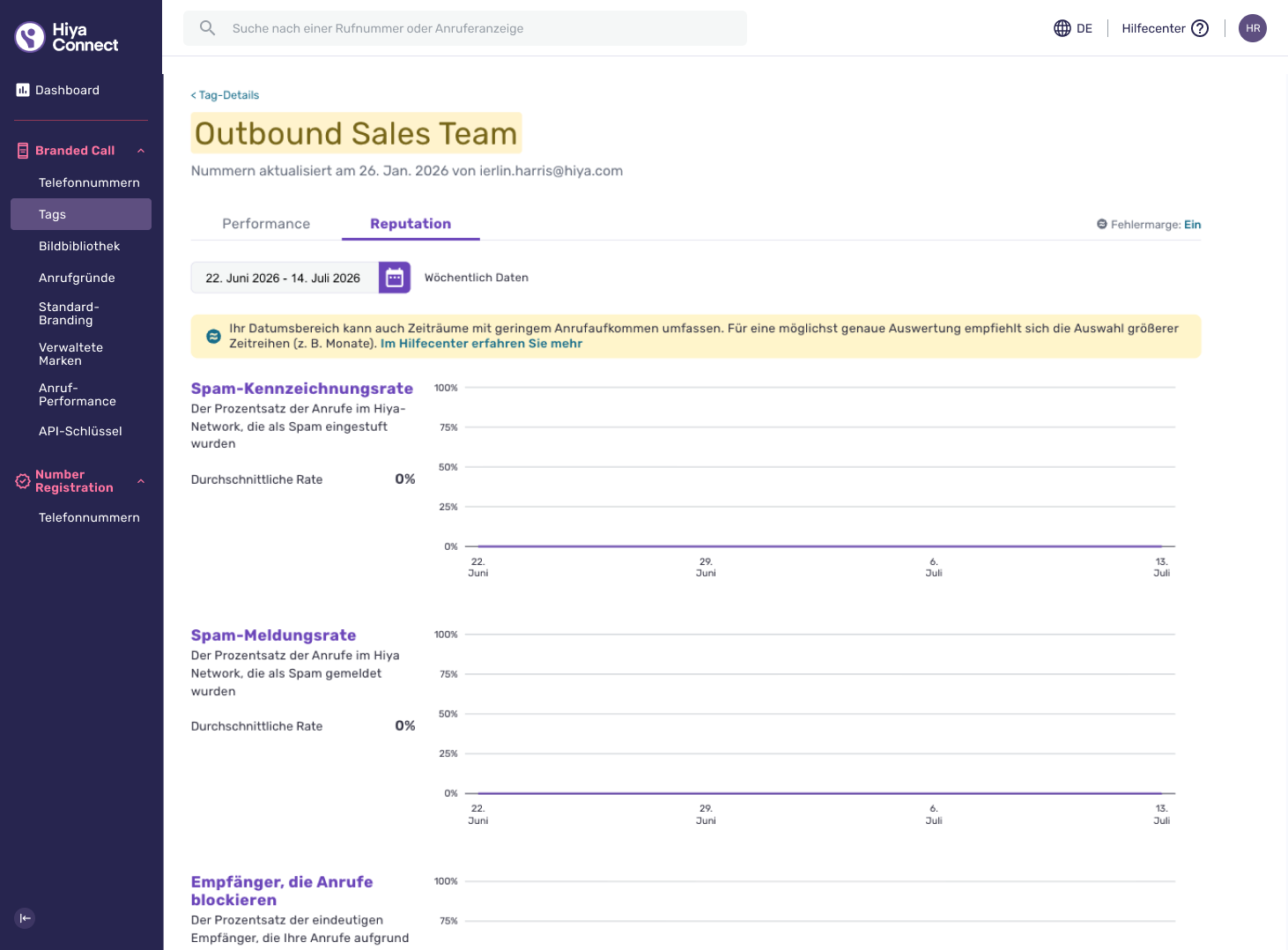Click the Dashboard chart icon
This screenshot has height=950, width=1288.
tap(23, 90)
